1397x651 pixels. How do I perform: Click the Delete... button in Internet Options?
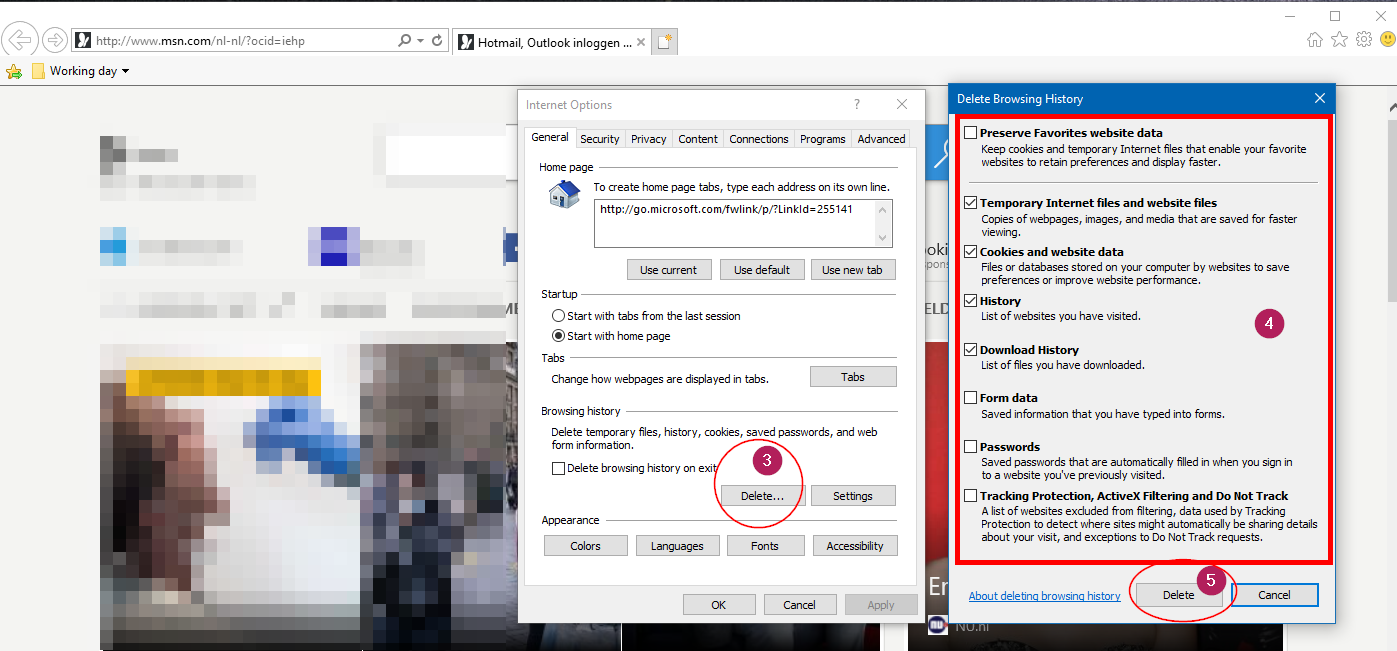point(762,496)
